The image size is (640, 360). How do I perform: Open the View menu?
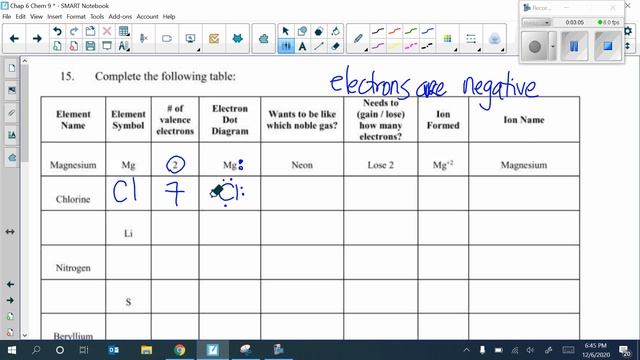(36, 17)
